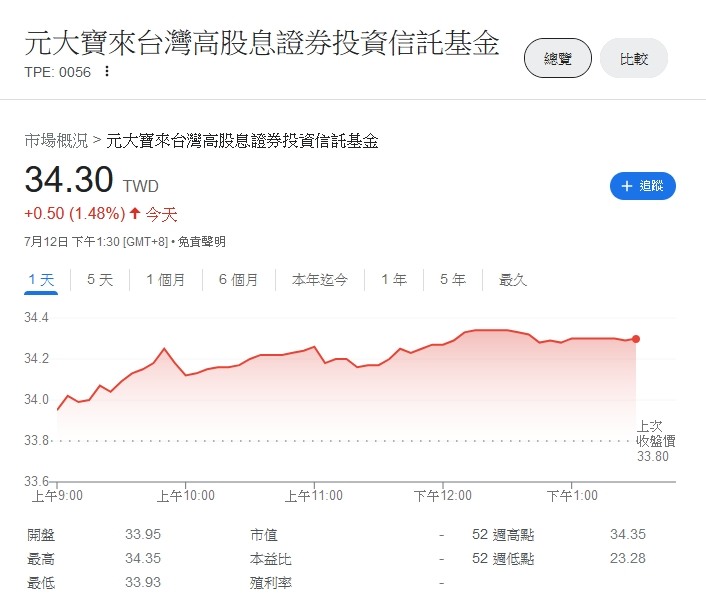Click the red up arrow beside change
This screenshot has width=706, height=607.
point(135,213)
